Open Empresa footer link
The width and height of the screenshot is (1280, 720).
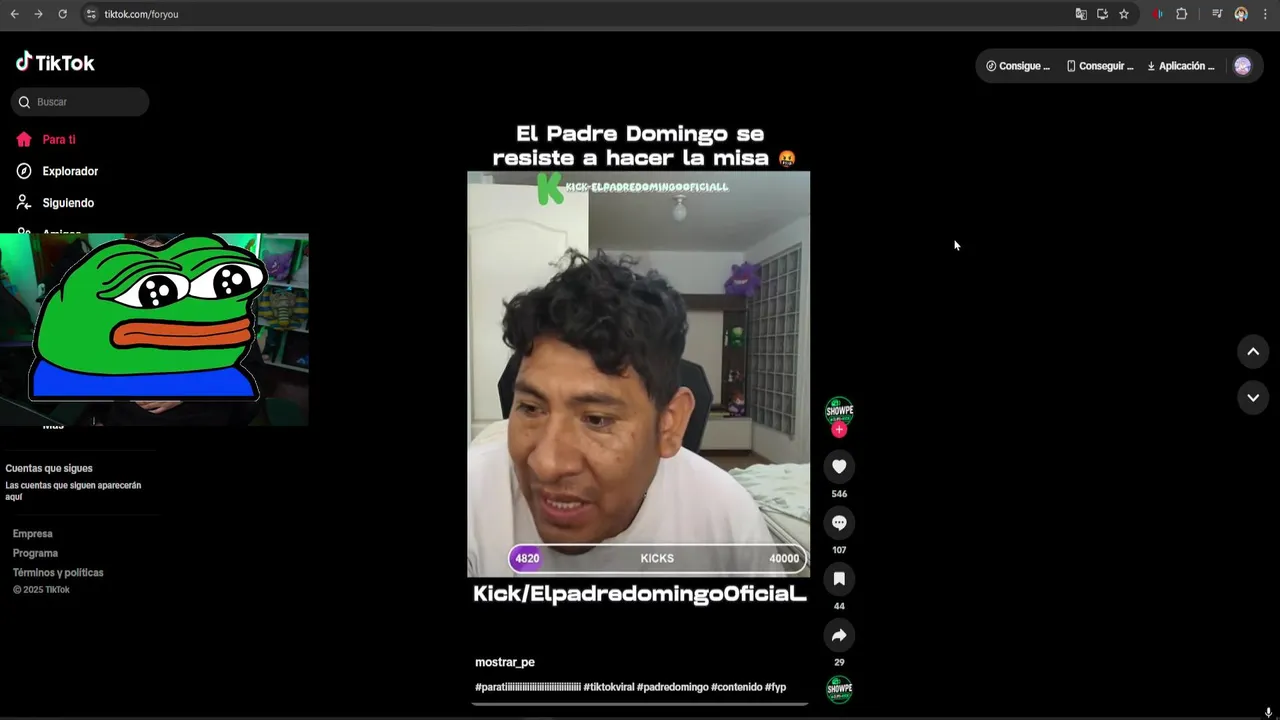[x=33, y=534]
